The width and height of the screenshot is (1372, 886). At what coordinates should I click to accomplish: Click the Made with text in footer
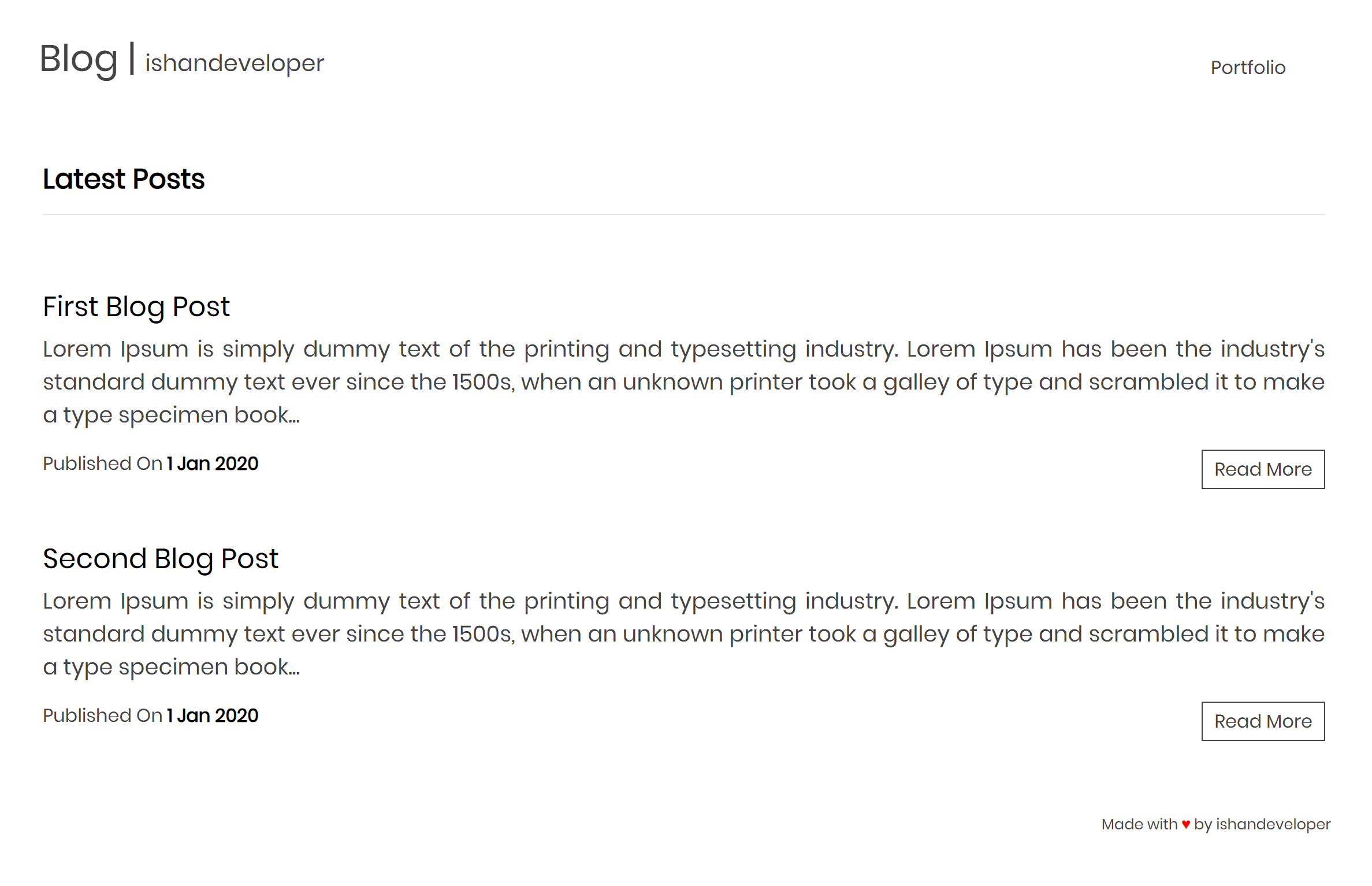click(x=1139, y=824)
